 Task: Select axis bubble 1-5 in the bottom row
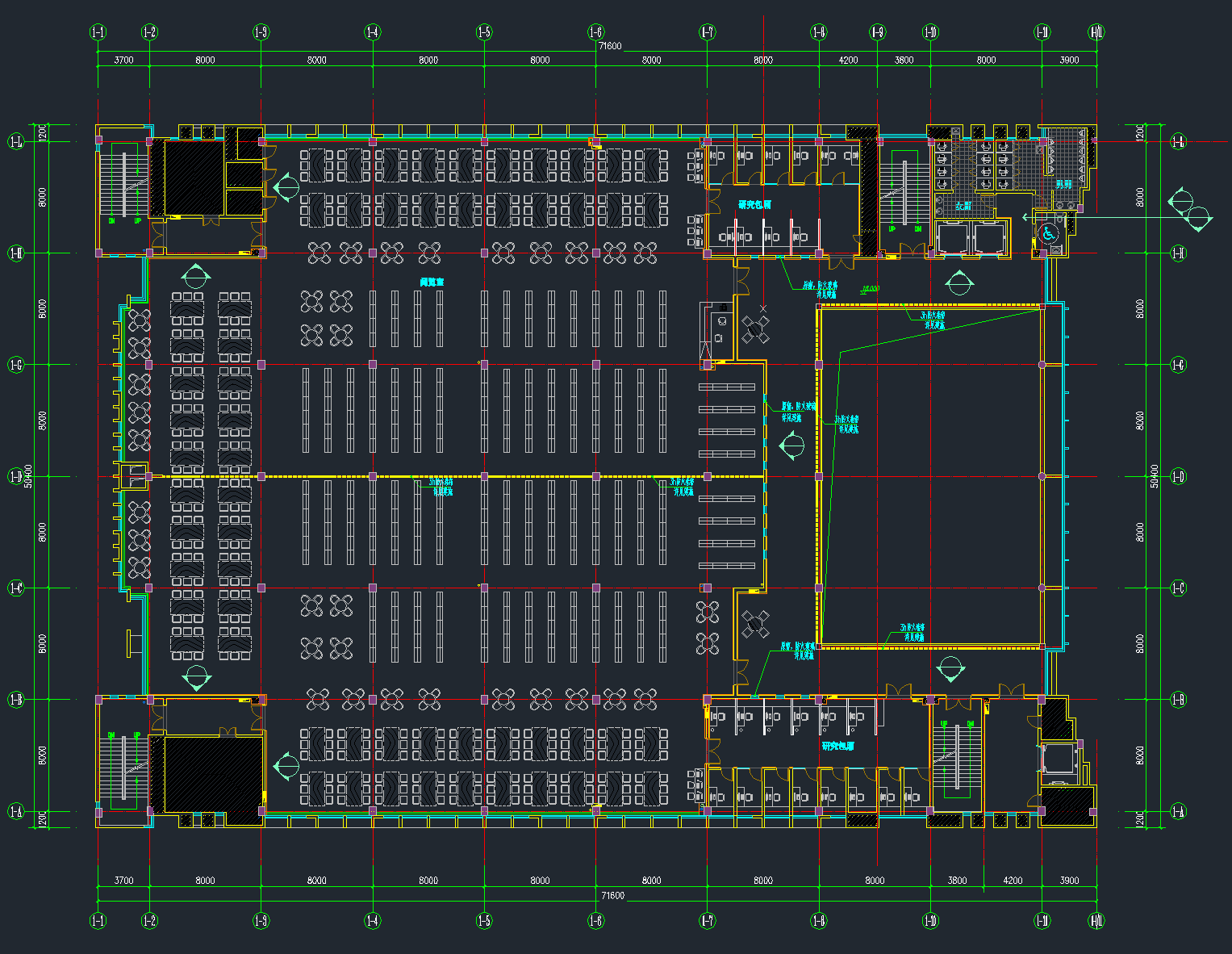(x=484, y=920)
